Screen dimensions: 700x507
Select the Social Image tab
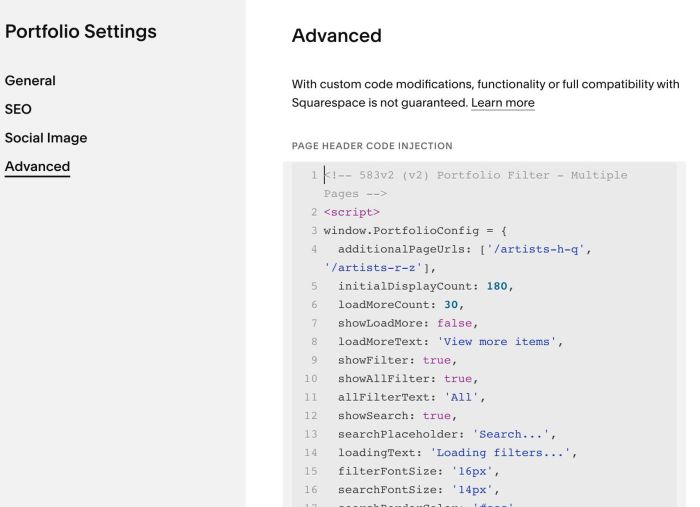coord(46,138)
